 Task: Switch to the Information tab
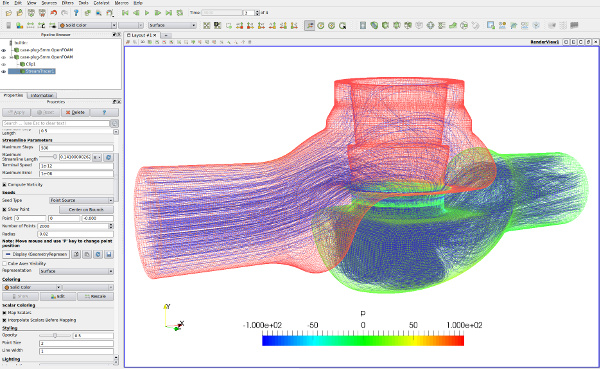pos(42,95)
